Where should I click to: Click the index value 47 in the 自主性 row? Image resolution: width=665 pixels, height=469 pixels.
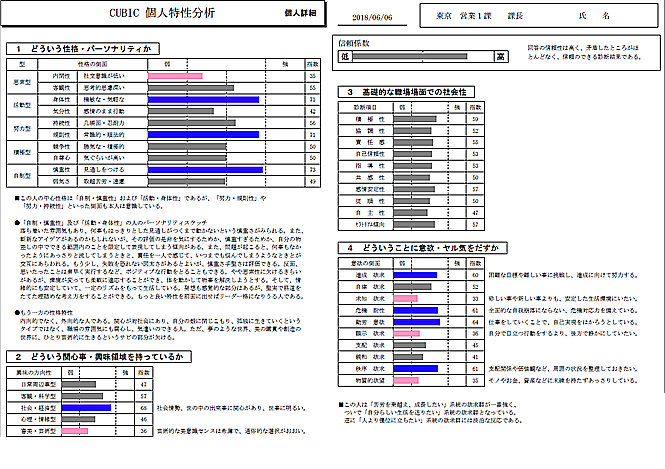(475, 213)
